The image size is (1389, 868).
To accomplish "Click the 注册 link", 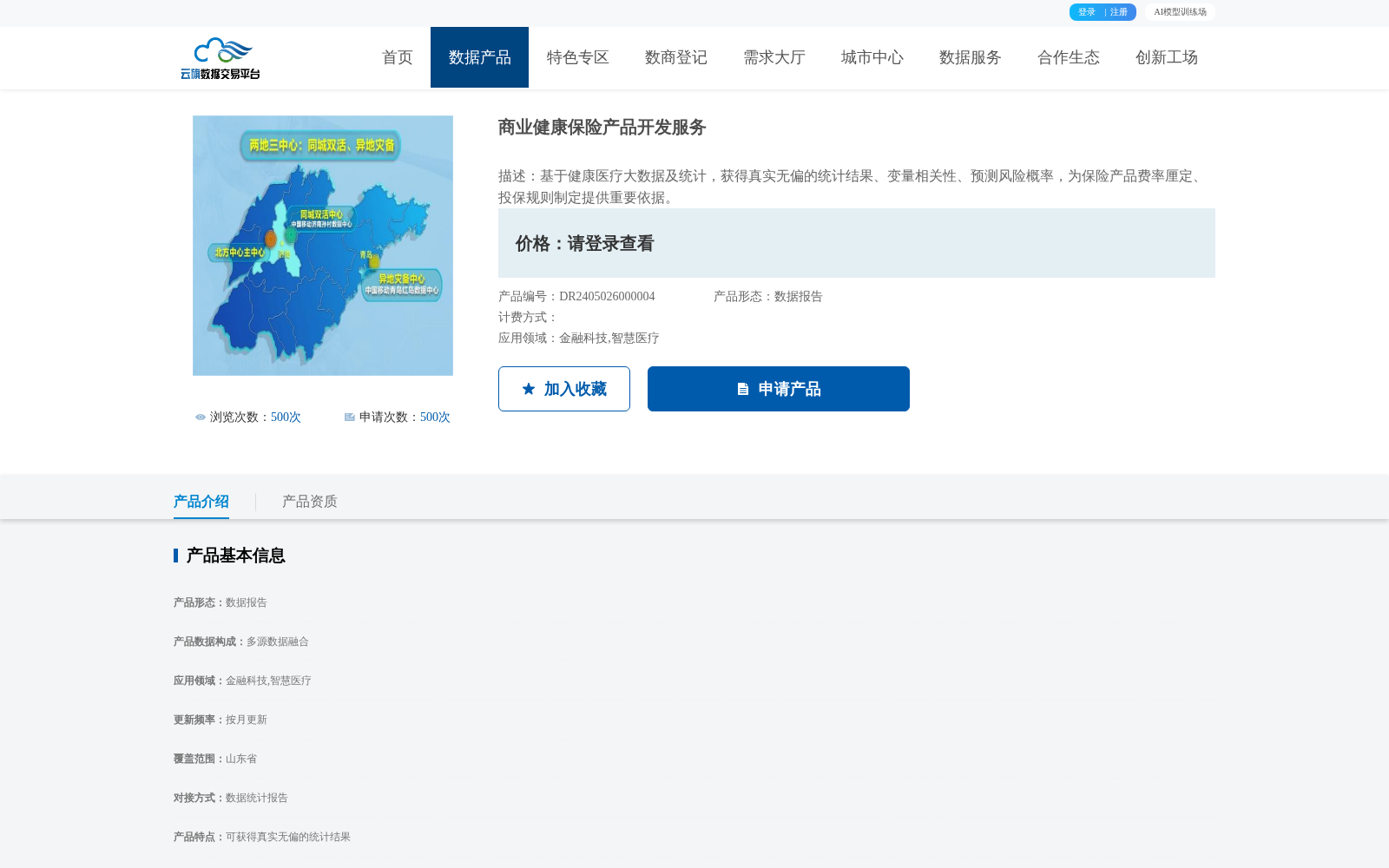I will (x=1119, y=12).
